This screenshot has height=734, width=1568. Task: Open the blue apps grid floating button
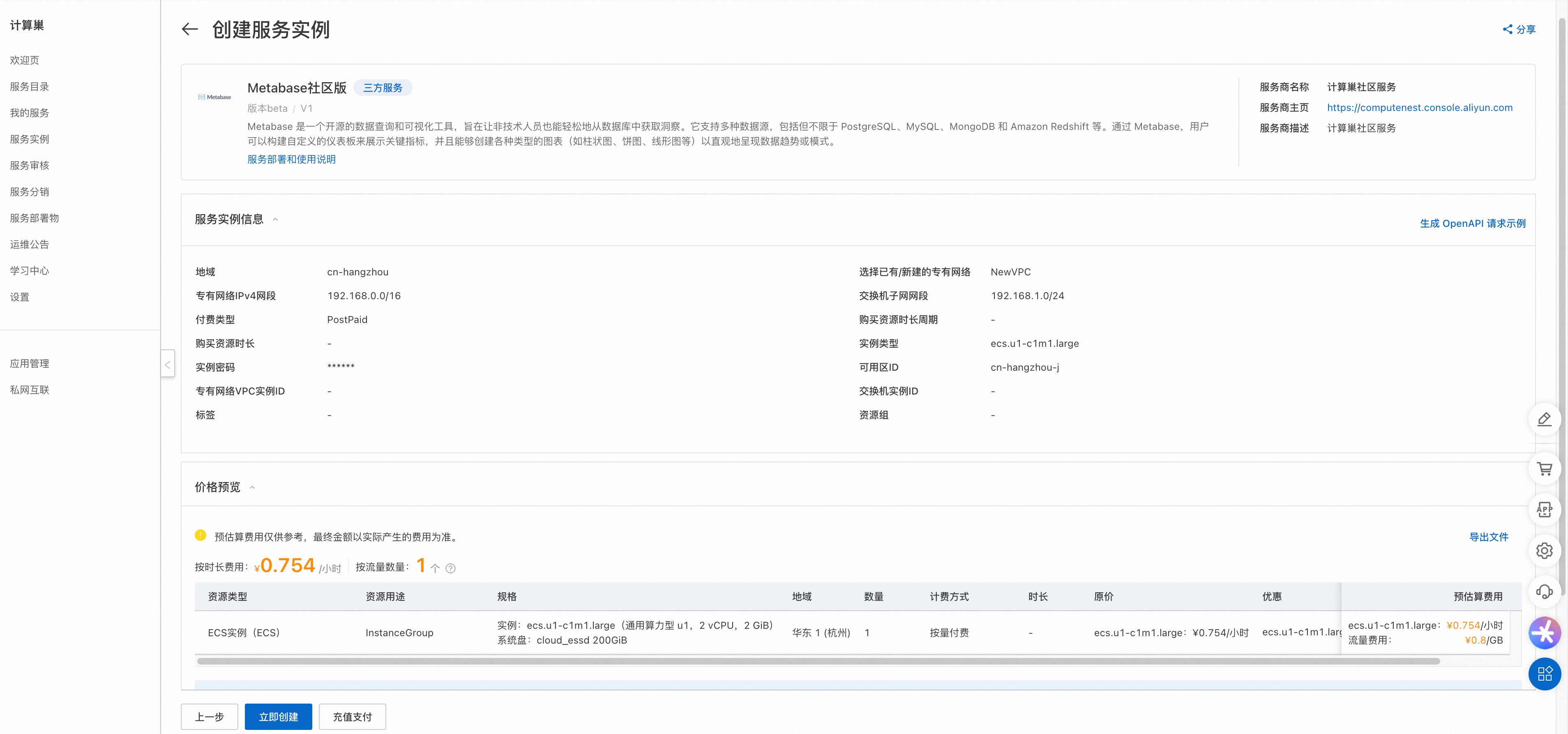tap(1544, 674)
